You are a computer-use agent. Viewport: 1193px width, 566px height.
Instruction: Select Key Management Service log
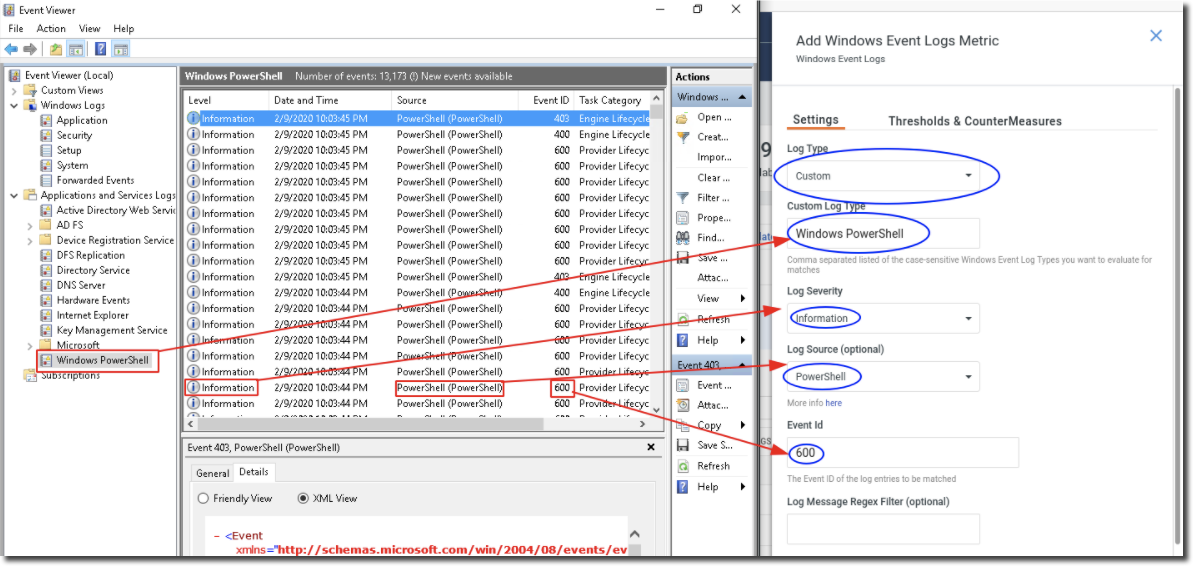tap(111, 330)
